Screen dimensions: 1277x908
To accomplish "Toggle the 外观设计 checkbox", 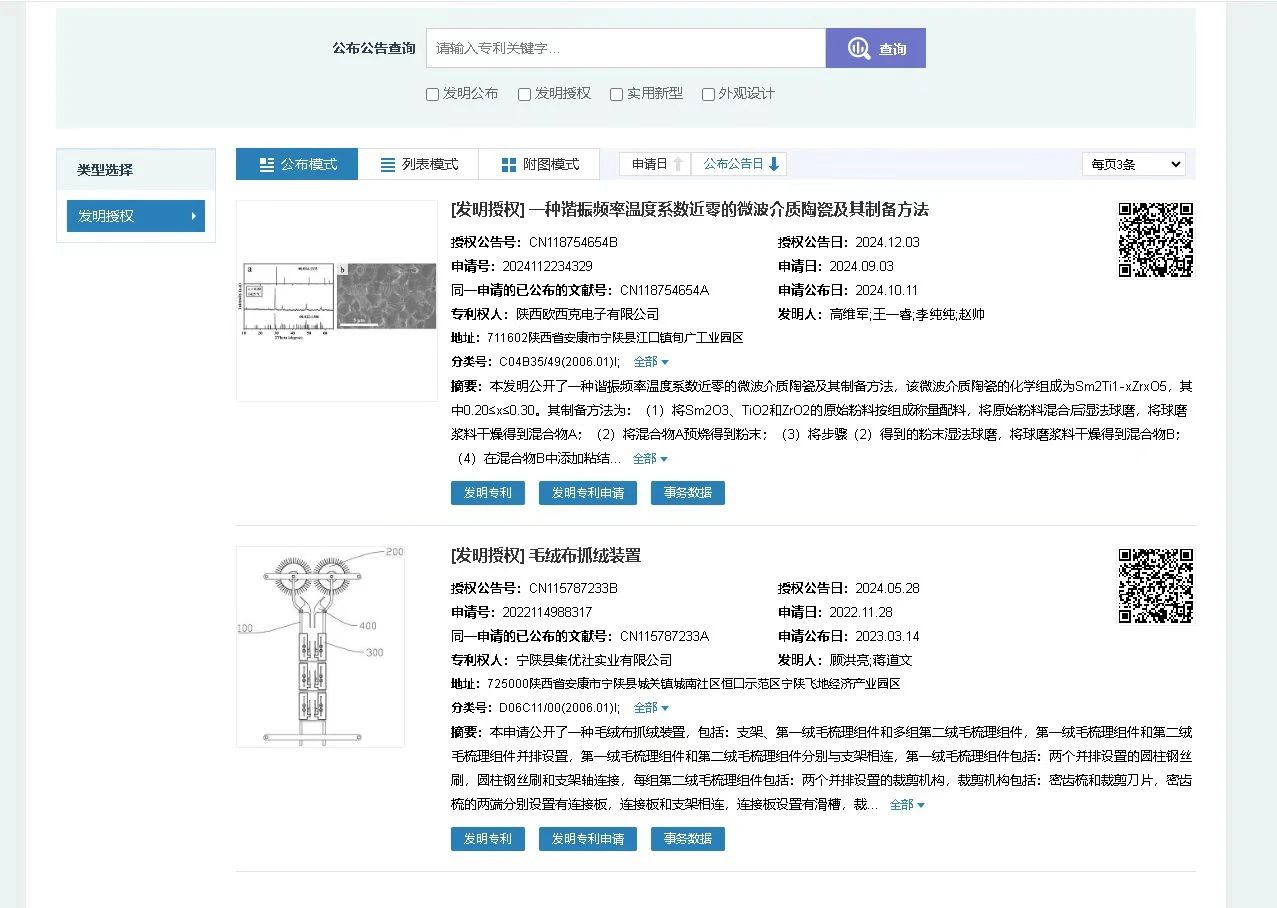I will [x=708, y=94].
